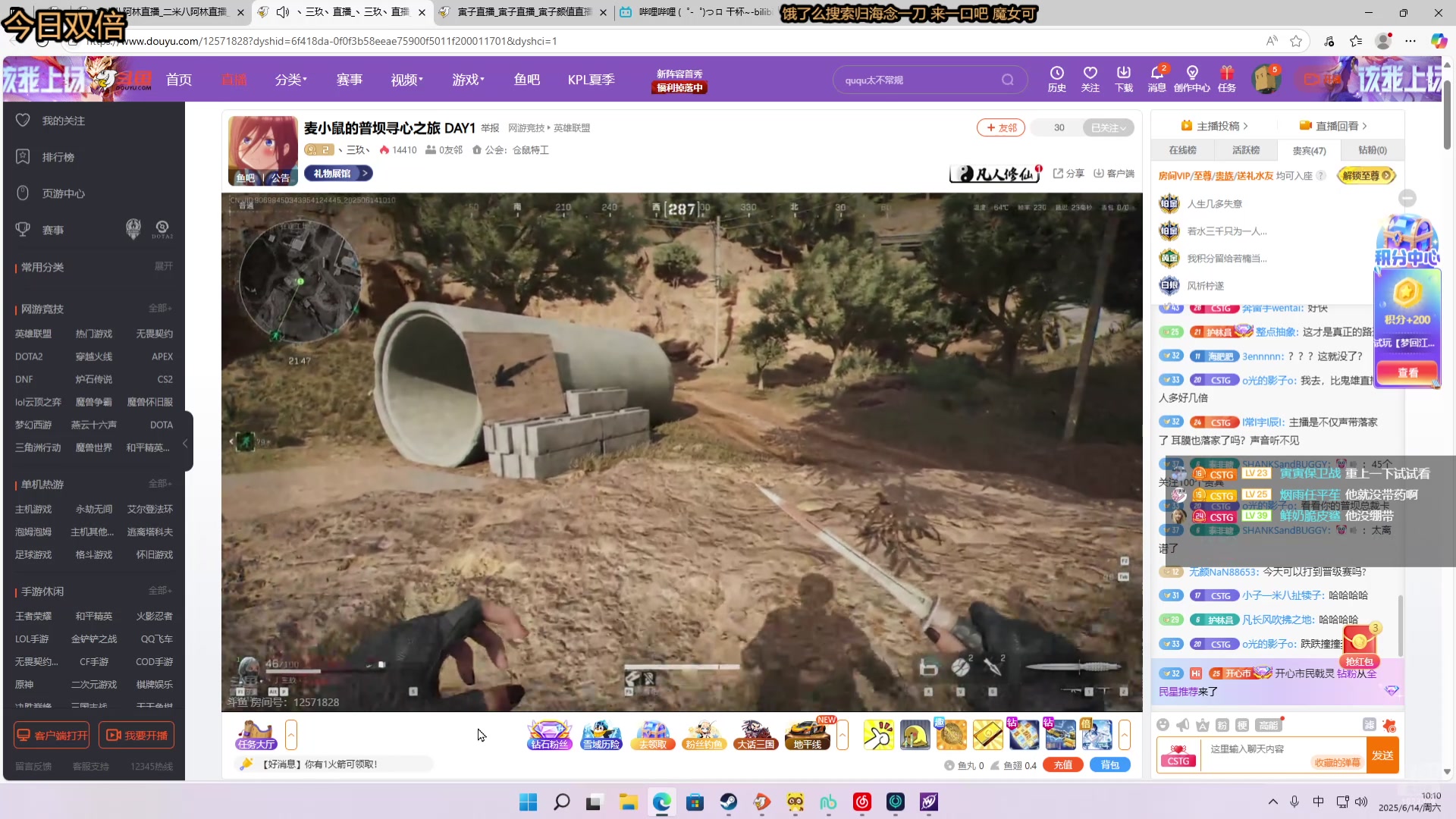
Task: Open the 任务大厅 icon below the video
Action: pos(256,734)
